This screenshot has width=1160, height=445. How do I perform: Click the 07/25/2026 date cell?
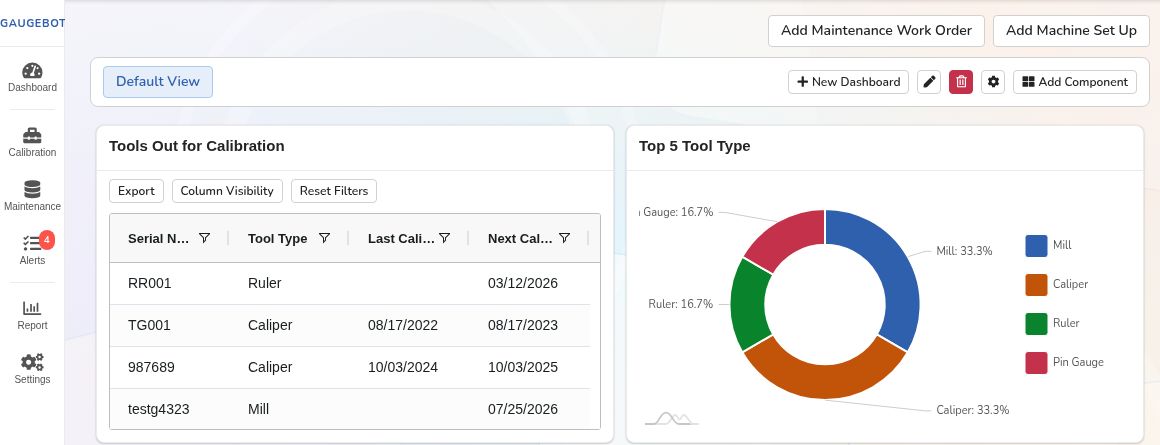pos(523,410)
